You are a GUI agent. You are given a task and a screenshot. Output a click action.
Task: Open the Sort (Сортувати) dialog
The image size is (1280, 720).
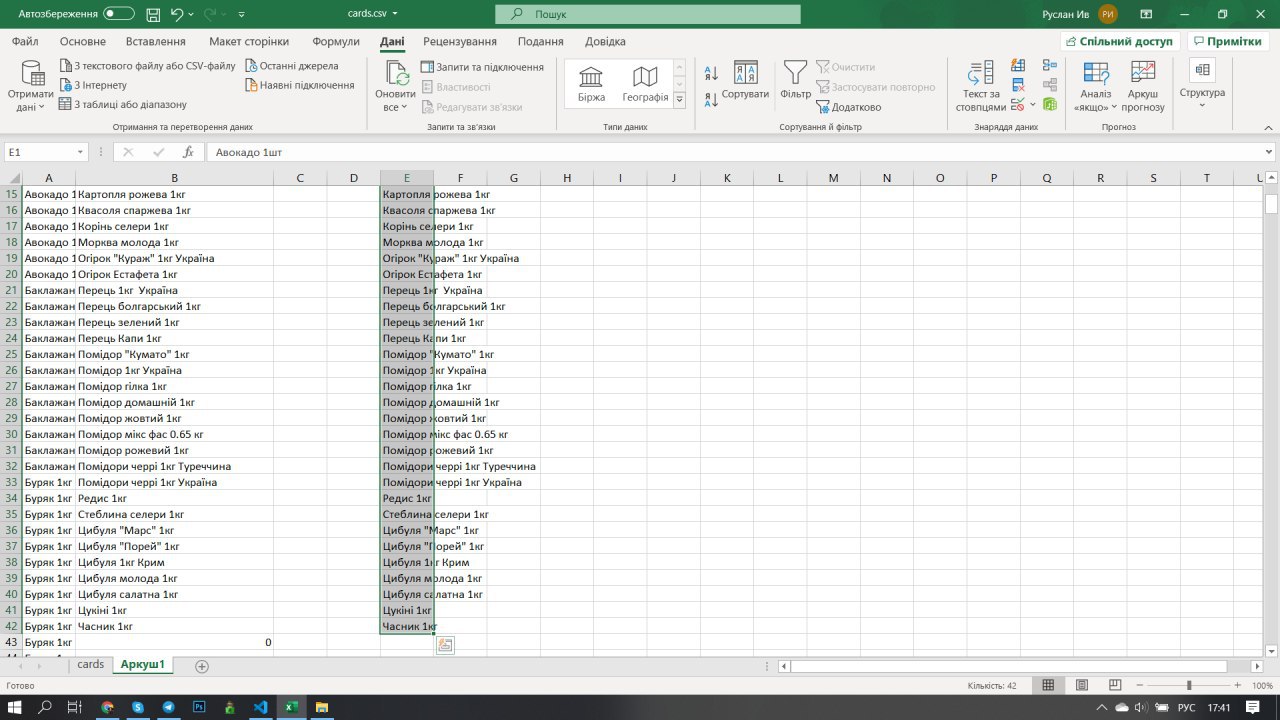coord(745,81)
